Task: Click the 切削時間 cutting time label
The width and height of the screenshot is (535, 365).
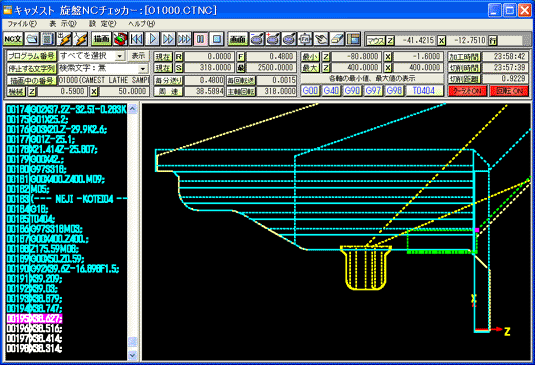Action: 464,68
